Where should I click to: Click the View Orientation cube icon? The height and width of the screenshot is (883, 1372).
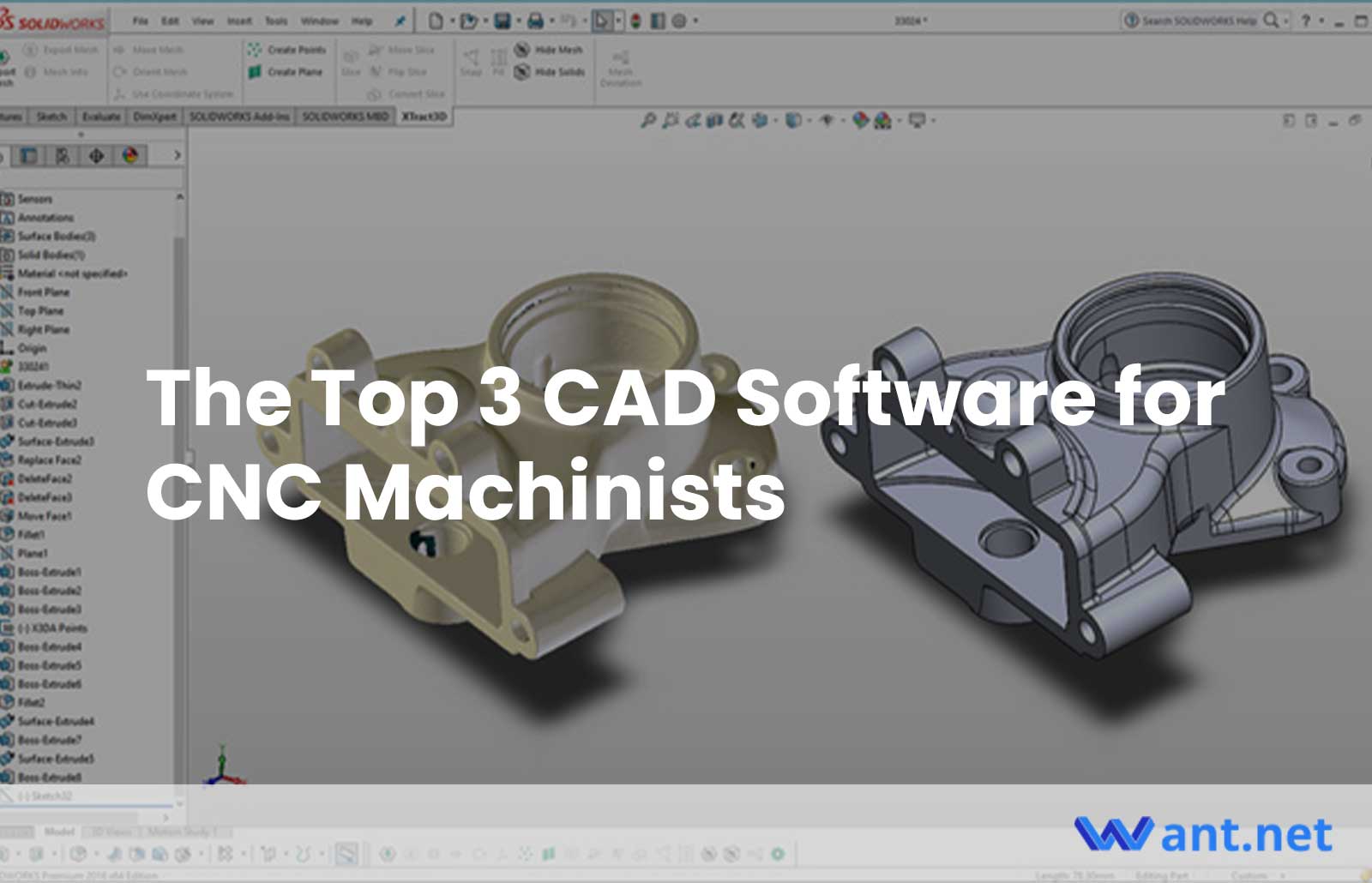(760, 121)
